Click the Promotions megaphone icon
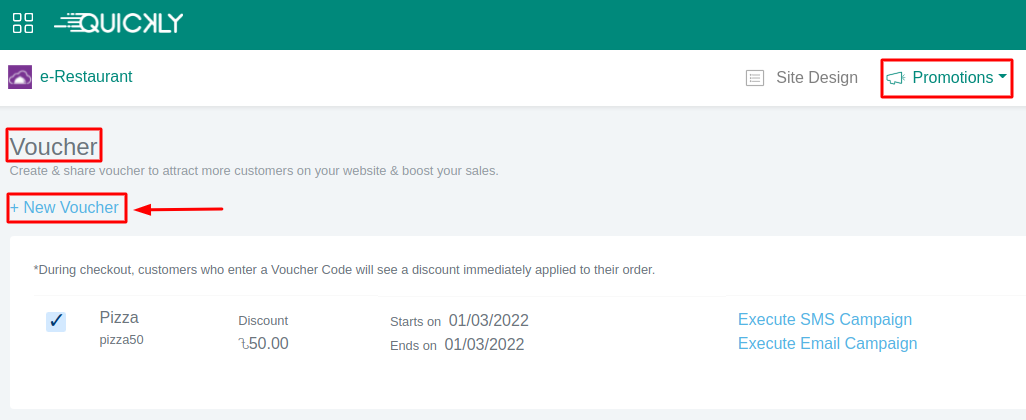The height and width of the screenshot is (420, 1026). coord(895,78)
